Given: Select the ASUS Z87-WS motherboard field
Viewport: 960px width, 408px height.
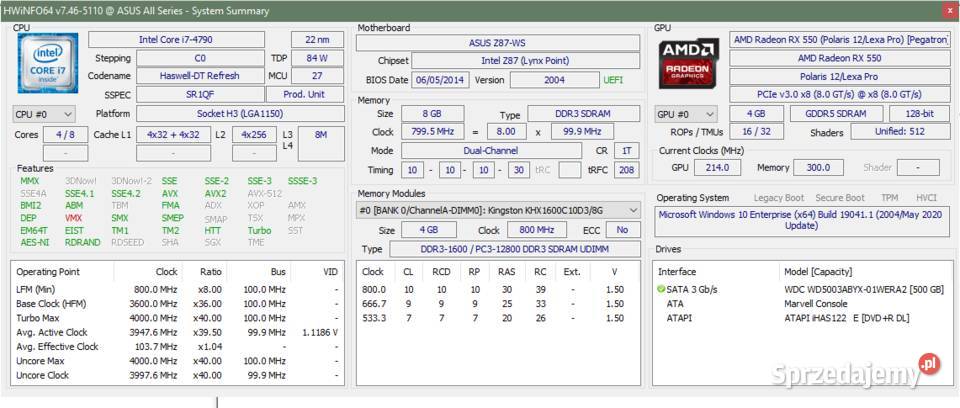Looking at the screenshot, I should 497,43.
